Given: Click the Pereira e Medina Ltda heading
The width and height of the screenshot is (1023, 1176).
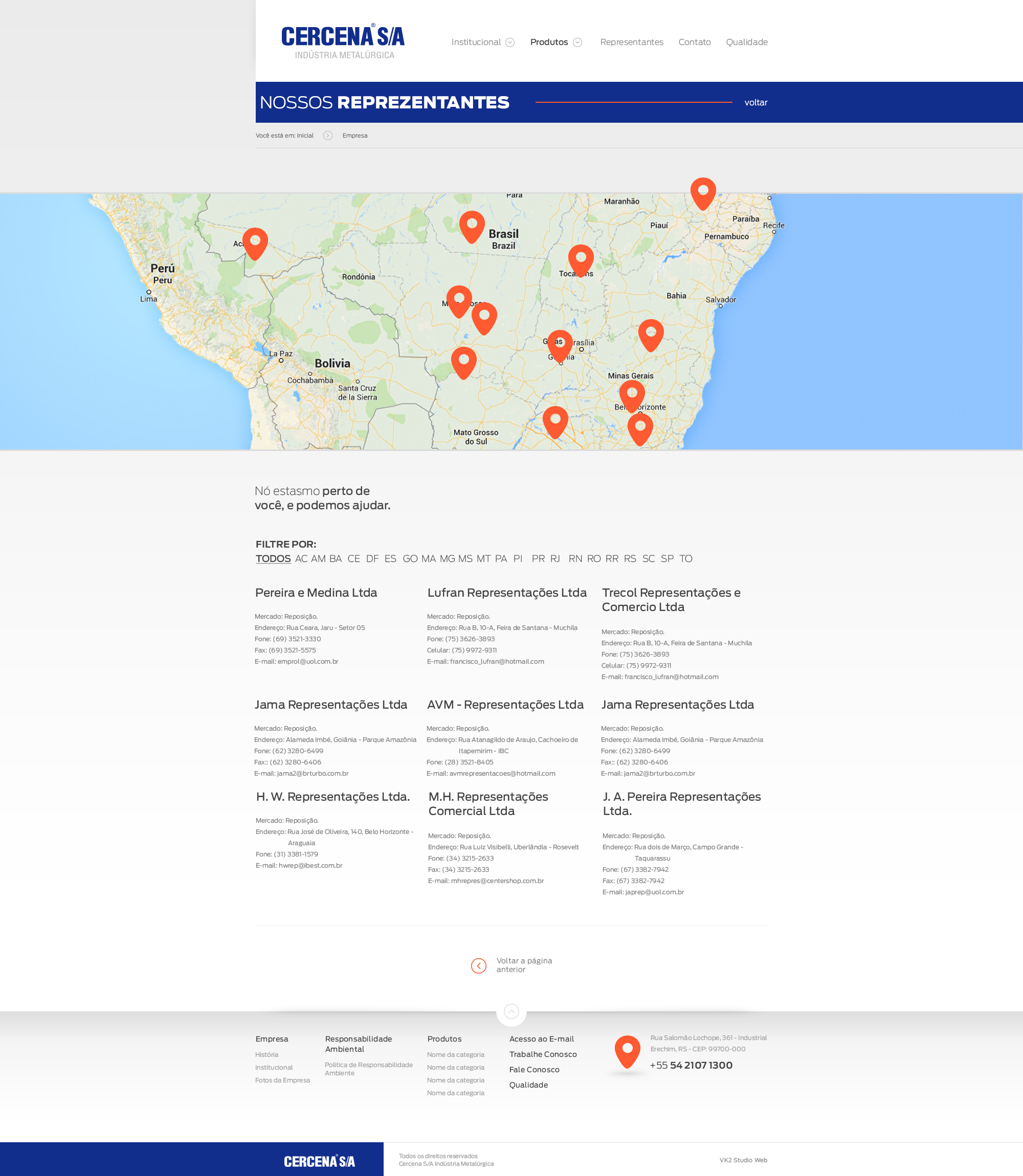Looking at the screenshot, I should [x=316, y=593].
